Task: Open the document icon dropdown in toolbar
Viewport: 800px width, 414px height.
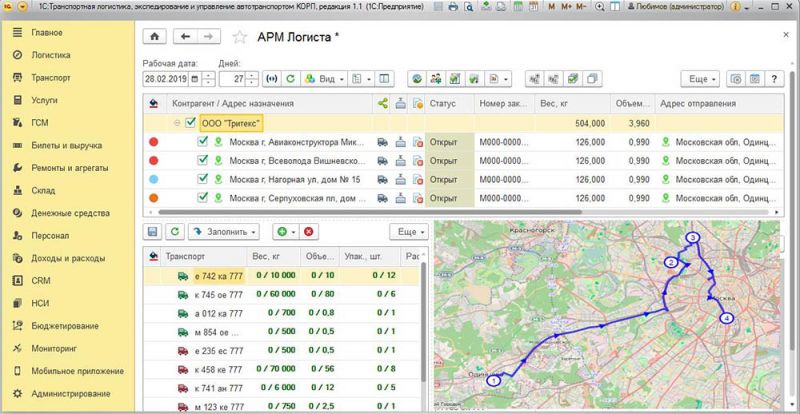Action: pyautogui.click(x=499, y=79)
